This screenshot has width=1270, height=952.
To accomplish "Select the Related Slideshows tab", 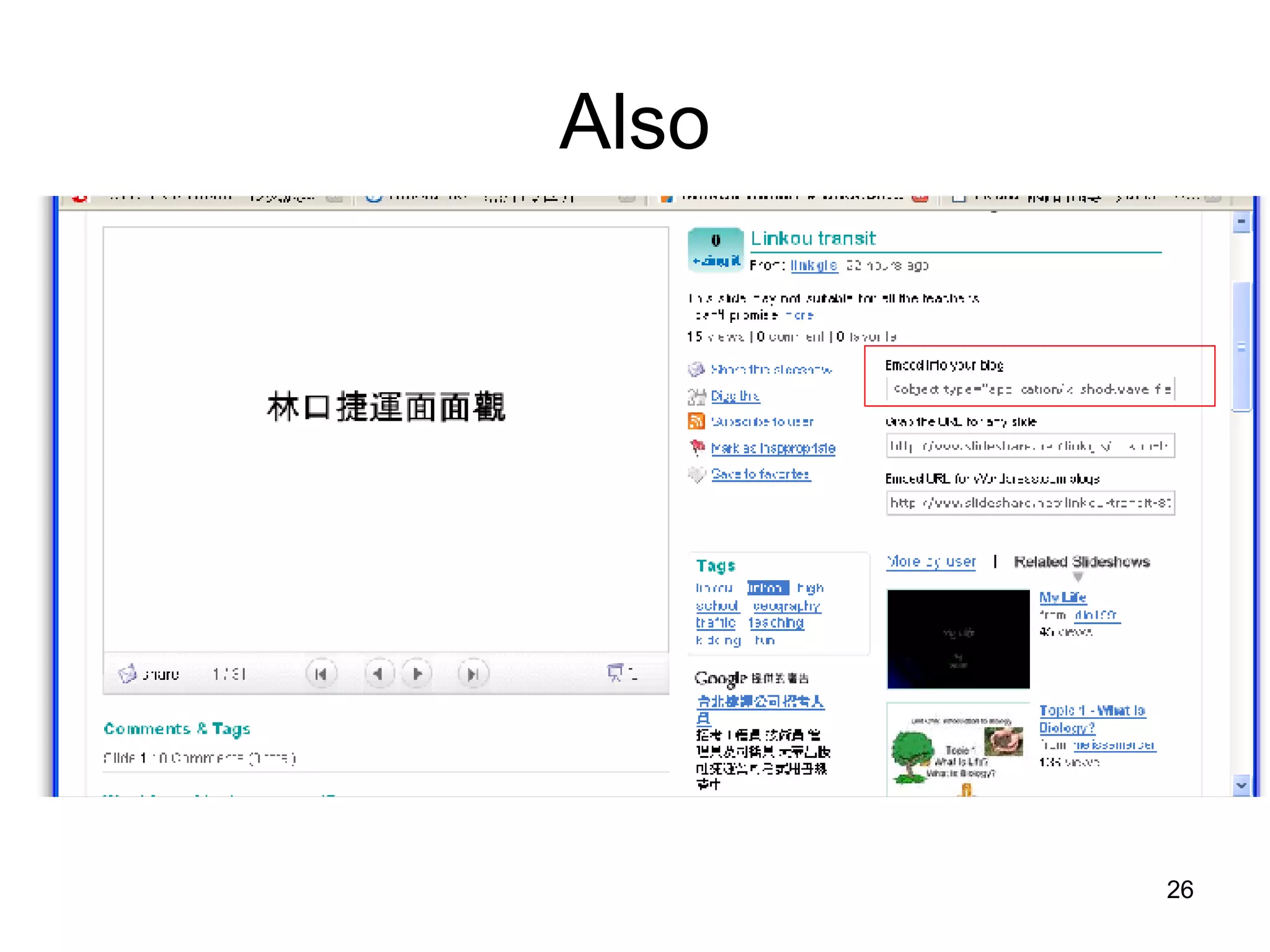I will point(1081,562).
